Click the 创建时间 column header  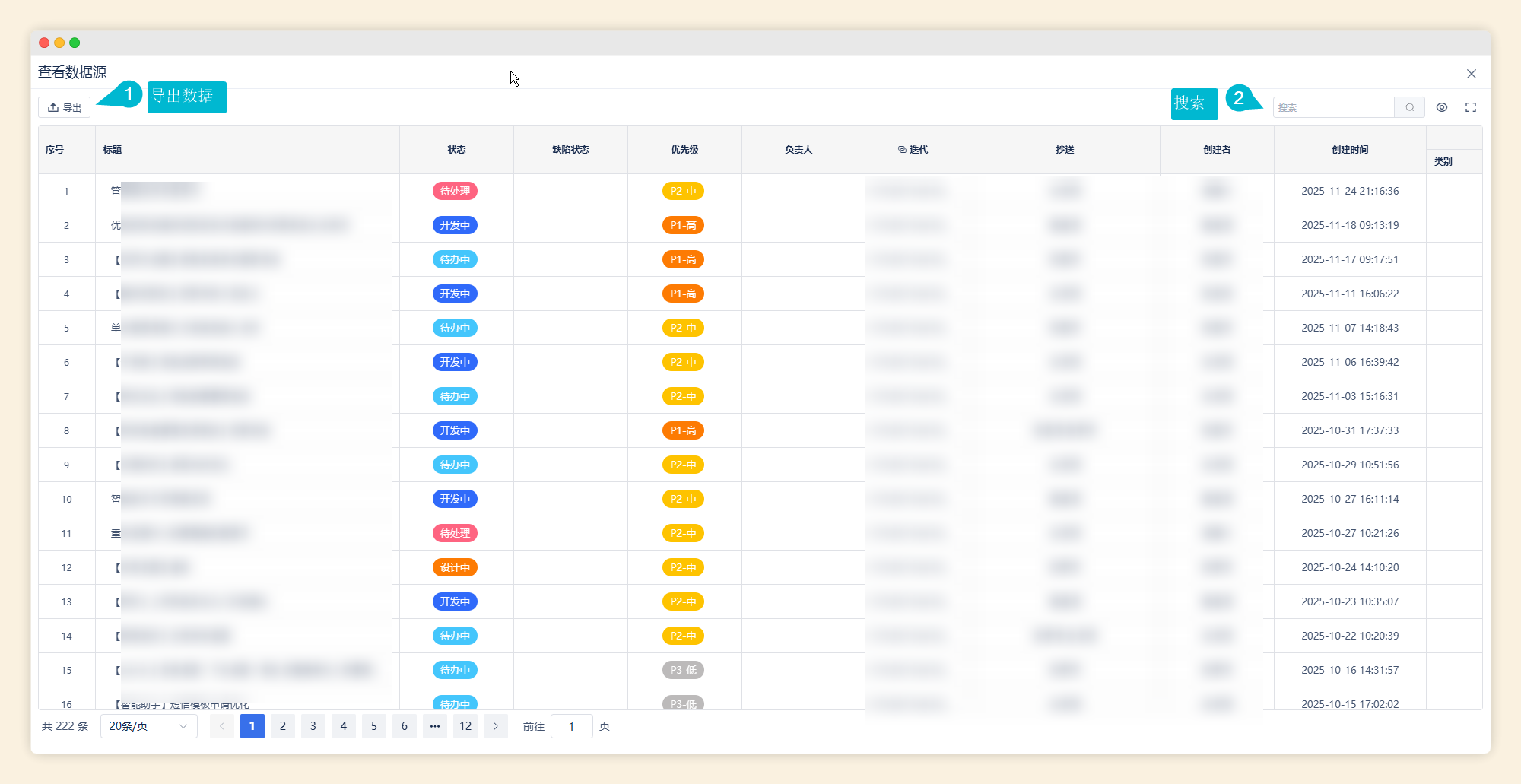pos(1349,150)
